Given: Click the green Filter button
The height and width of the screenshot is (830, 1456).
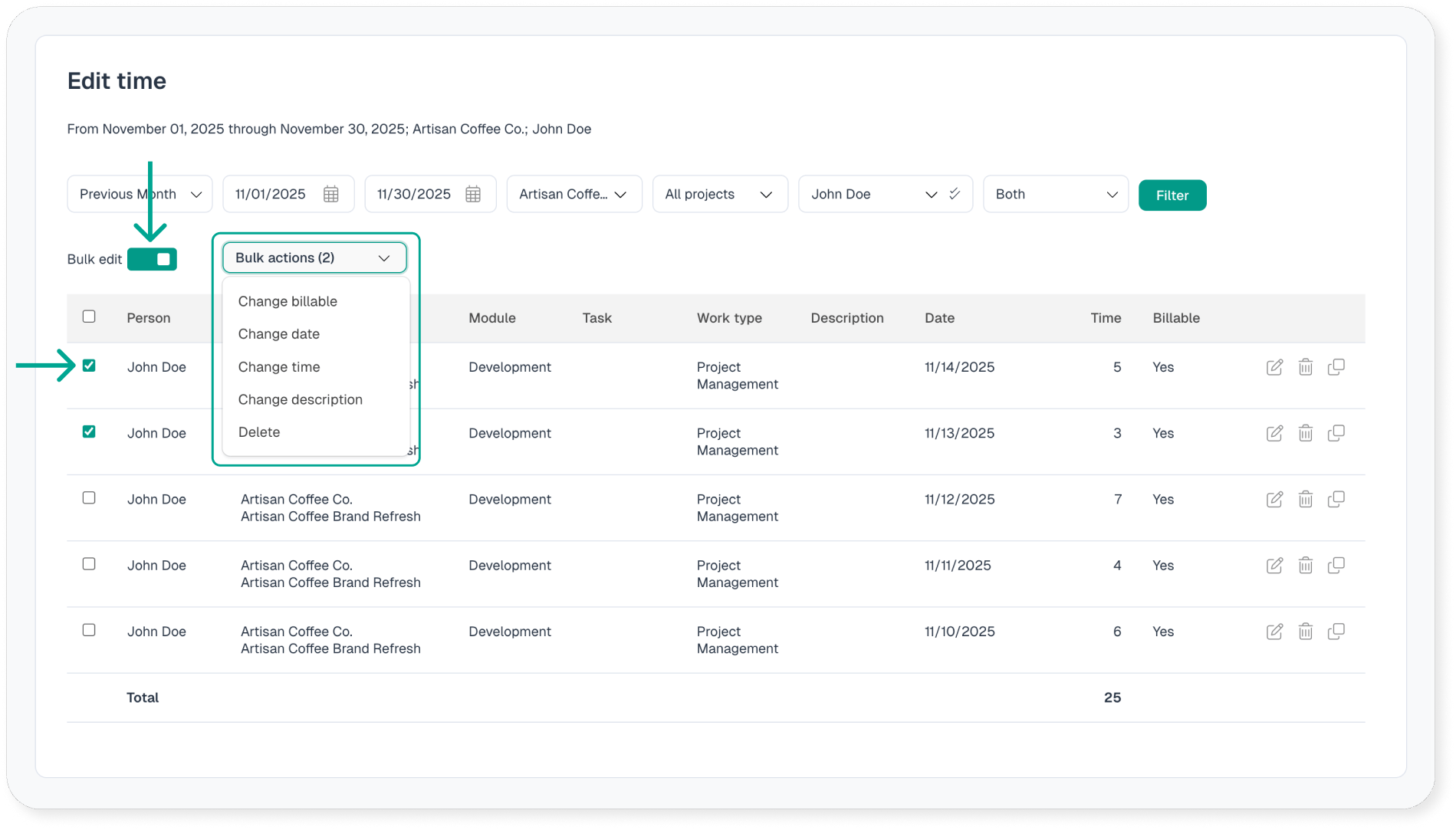Looking at the screenshot, I should [1172, 195].
